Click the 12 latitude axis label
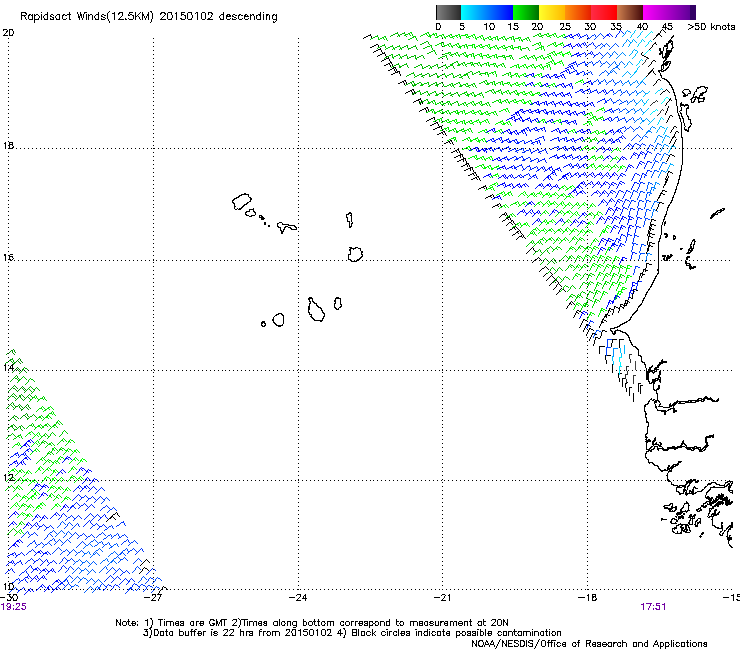Screen dimensions: 740x650 [8, 477]
